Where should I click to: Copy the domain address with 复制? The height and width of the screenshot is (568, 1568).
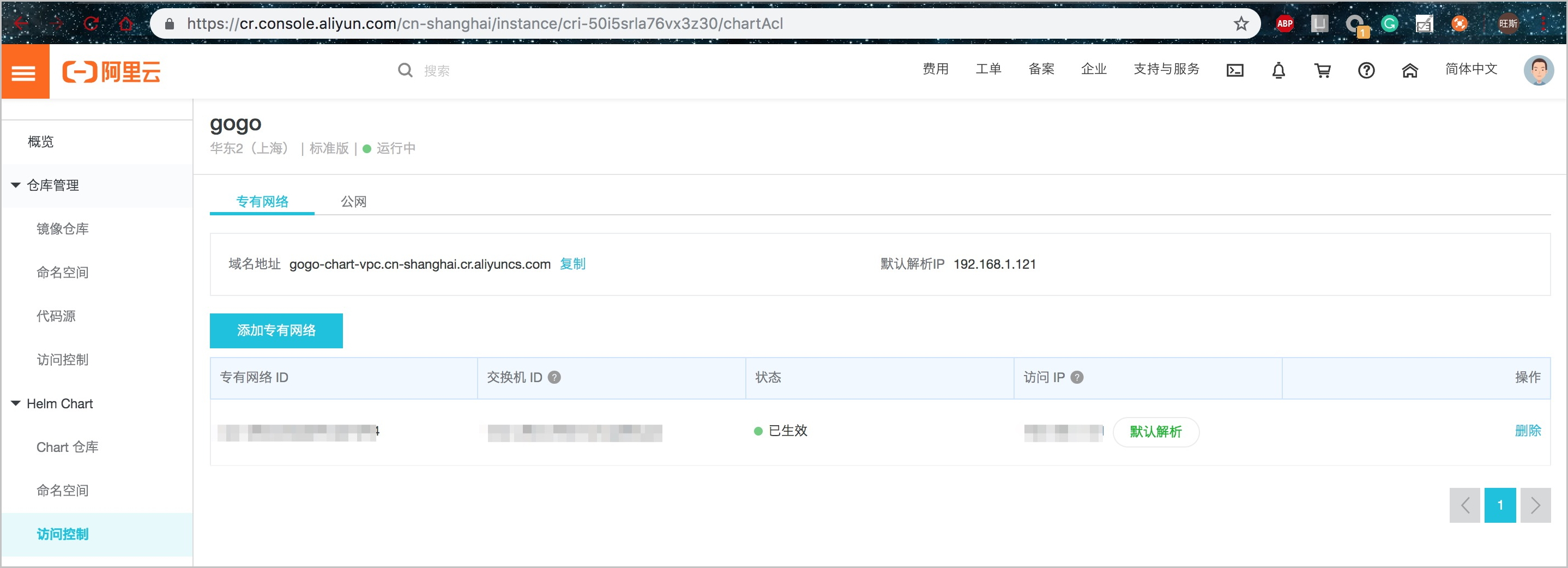coord(573,264)
